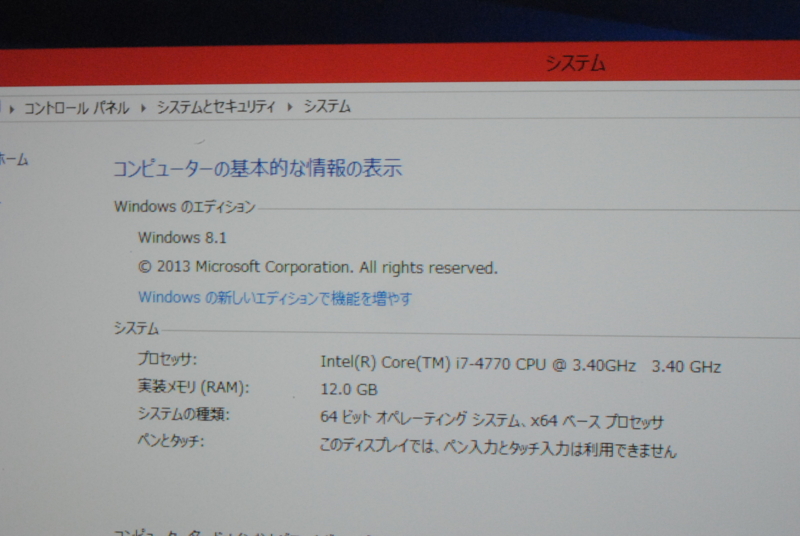Open the システムとセキュリティ breadcrumb
The width and height of the screenshot is (800, 536).
click(216, 107)
